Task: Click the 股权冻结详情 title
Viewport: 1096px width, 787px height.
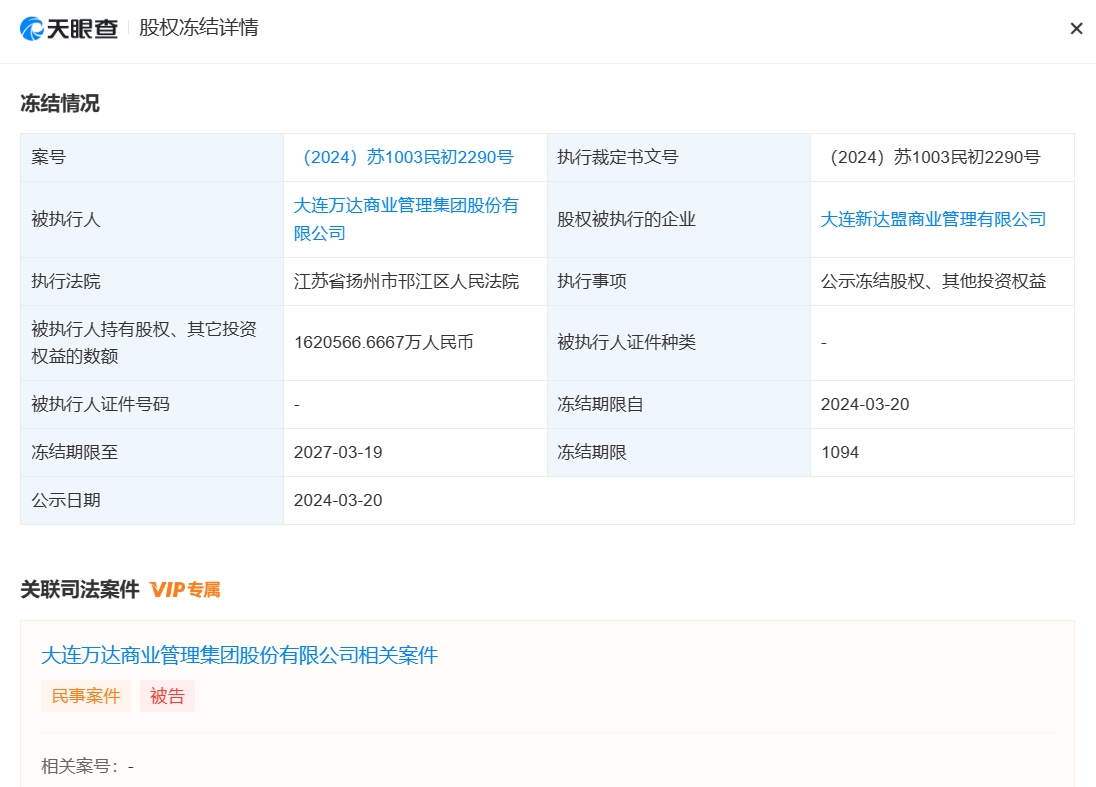Action: tap(199, 28)
